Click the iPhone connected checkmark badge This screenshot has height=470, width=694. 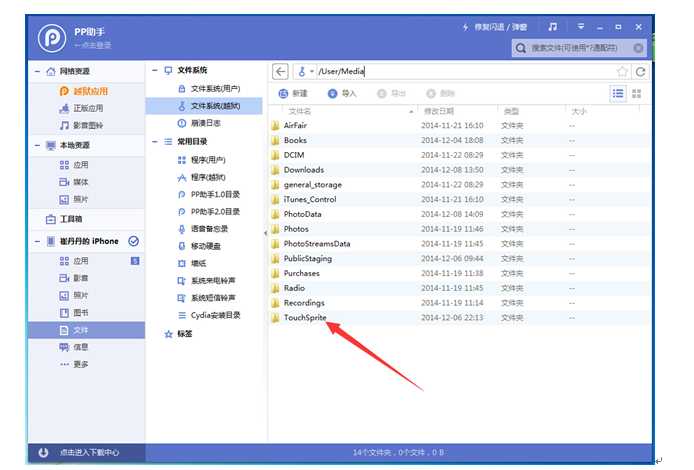(133, 241)
